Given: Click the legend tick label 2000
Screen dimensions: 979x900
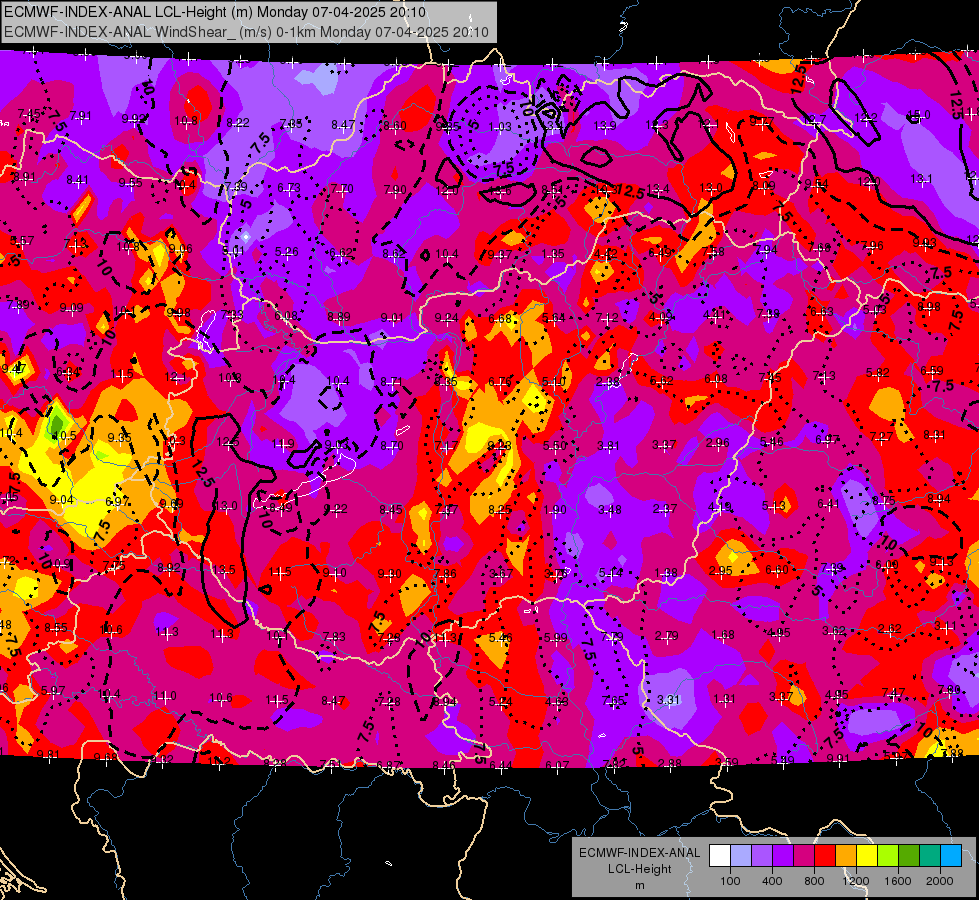Looking at the screenshot, I should coord(940,881).
